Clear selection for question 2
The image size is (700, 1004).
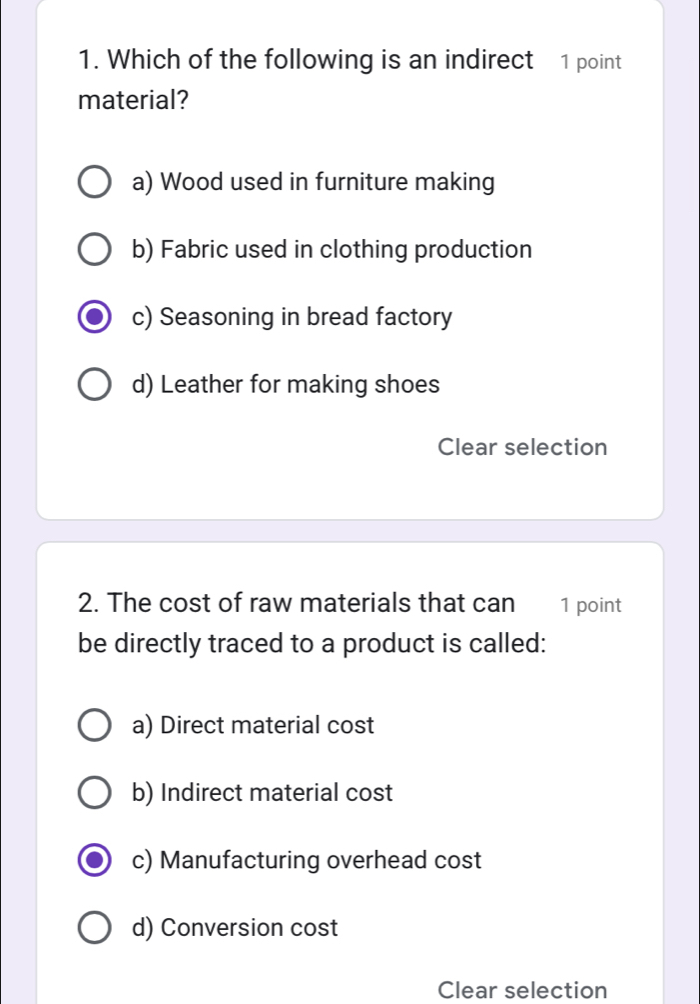coord(522,990)
